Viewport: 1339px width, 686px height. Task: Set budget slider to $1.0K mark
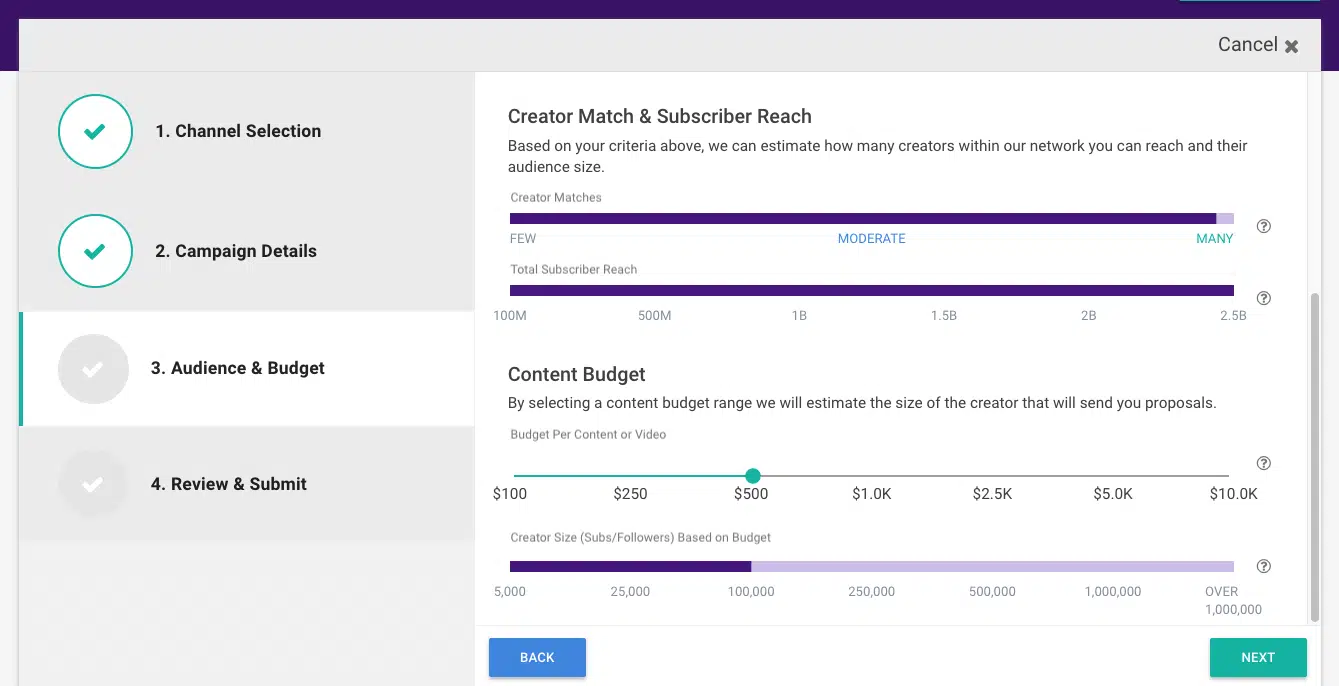872,476
